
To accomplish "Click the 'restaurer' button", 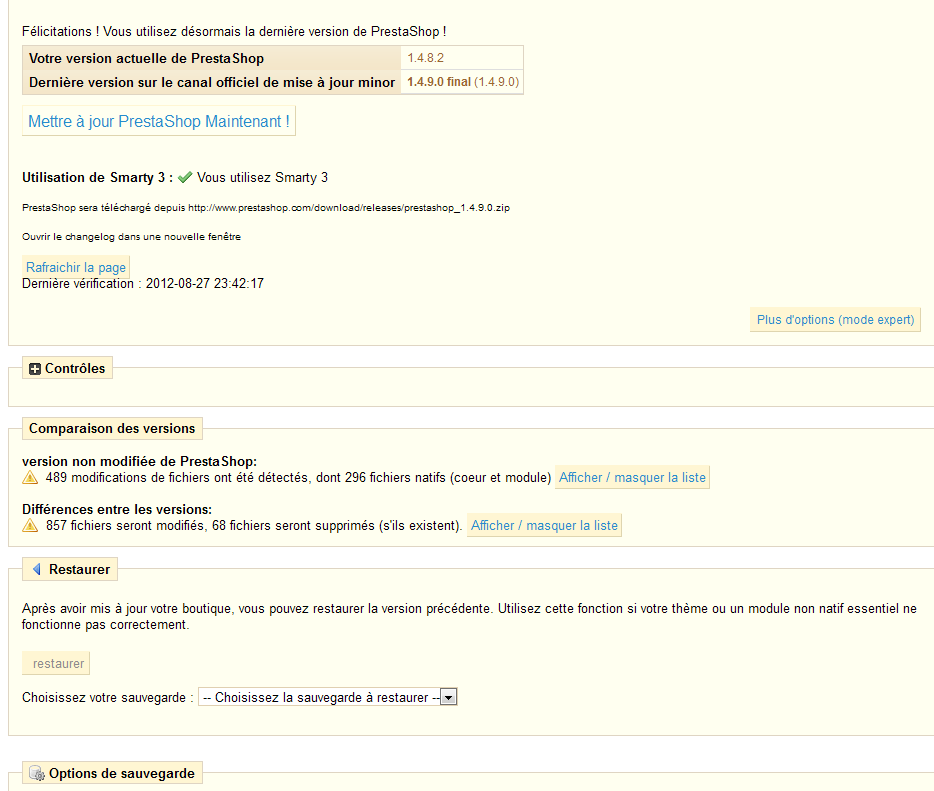I will click(56, 664).
